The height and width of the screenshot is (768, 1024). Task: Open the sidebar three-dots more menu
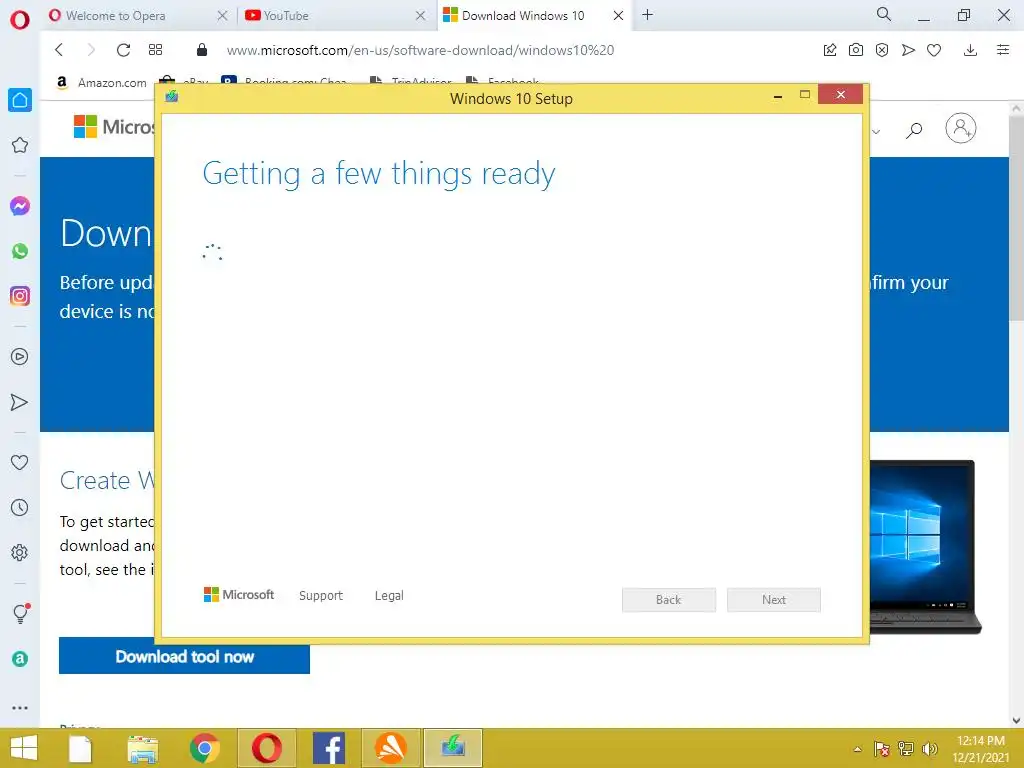(20, 708)
